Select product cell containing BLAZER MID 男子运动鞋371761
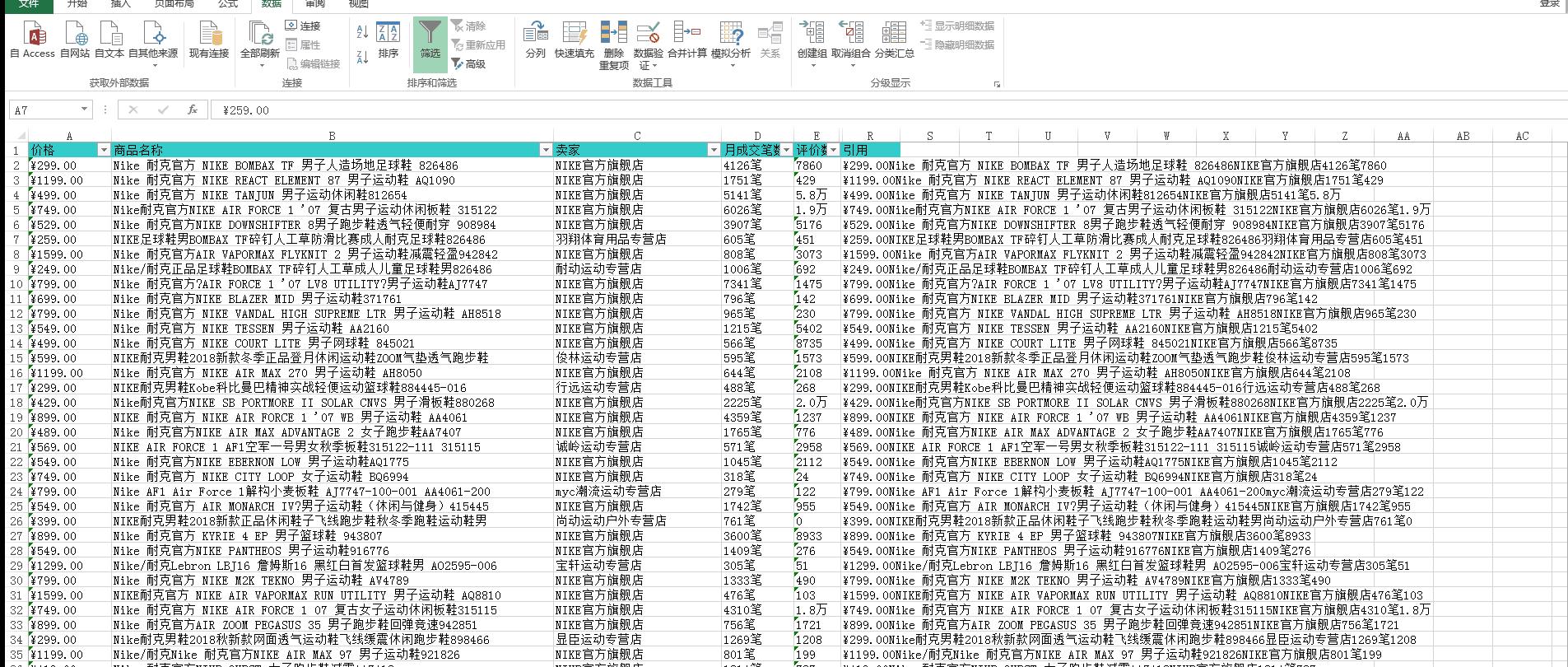Viewport: 1568px width, 667px height. (332, 298)
